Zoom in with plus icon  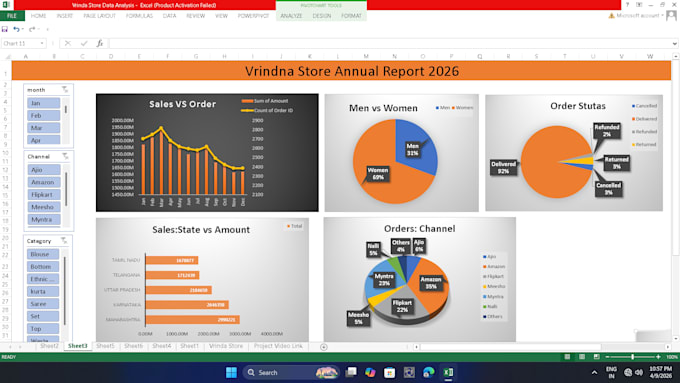click(x=658, y=357)
